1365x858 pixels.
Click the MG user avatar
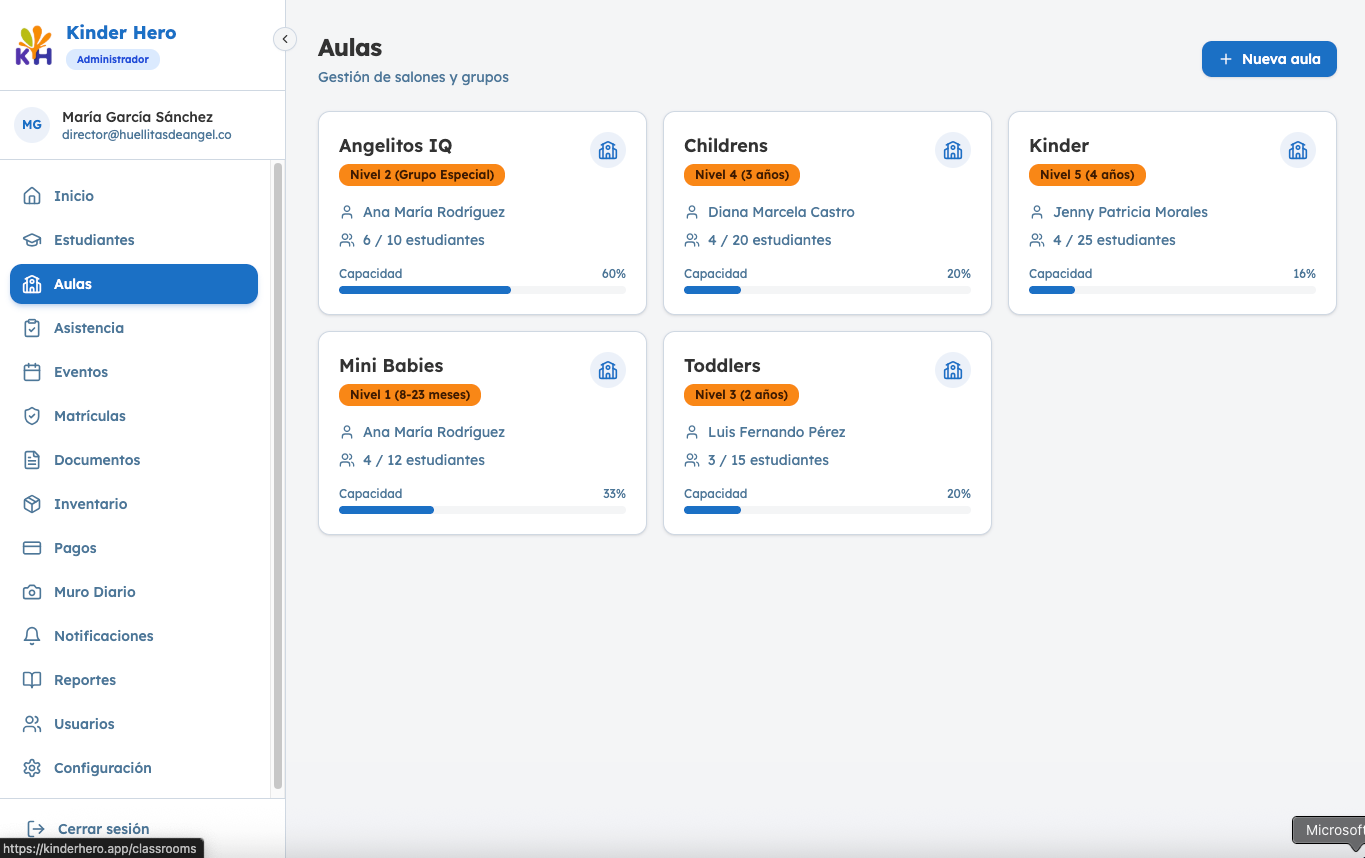pyautogui.click(x=32, y=125)
